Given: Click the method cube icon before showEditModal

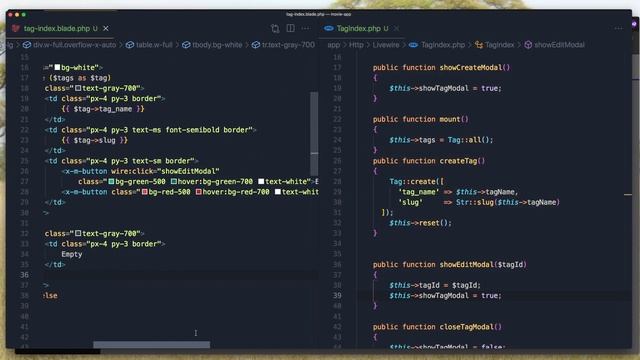Looking at the screenshot, I should point(528,45).
